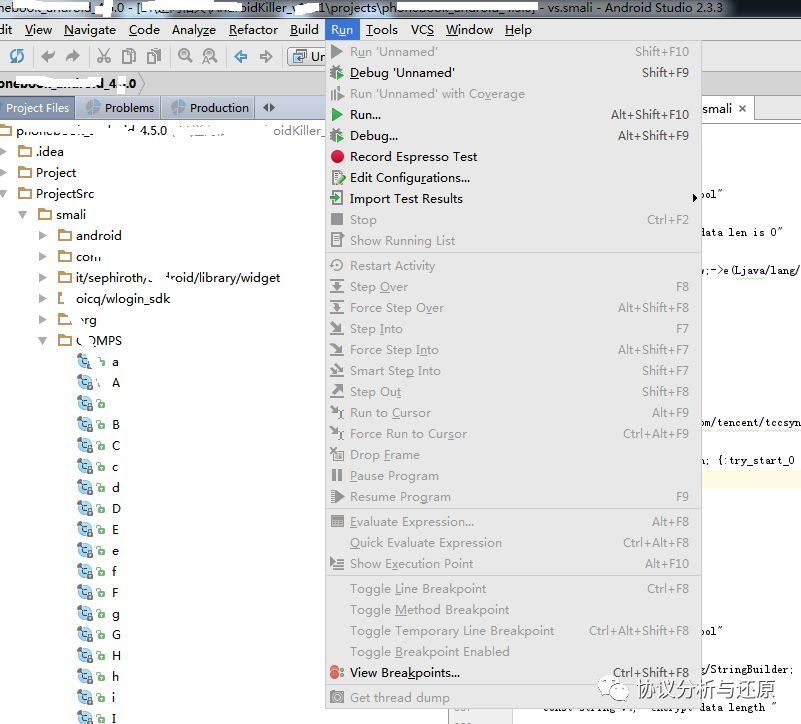Screen dimensions: 801x724
Task: Click the Import Test Results icon
Action: pos(337,198)
